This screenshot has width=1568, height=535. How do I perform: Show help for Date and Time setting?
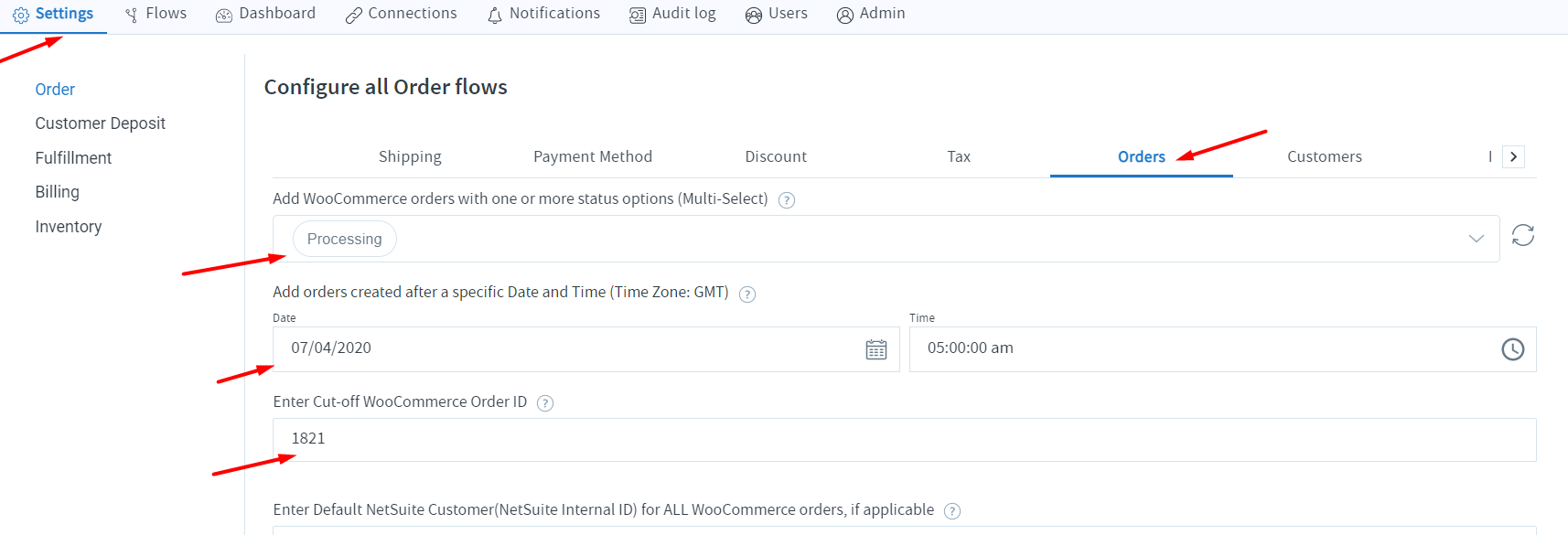747,294
